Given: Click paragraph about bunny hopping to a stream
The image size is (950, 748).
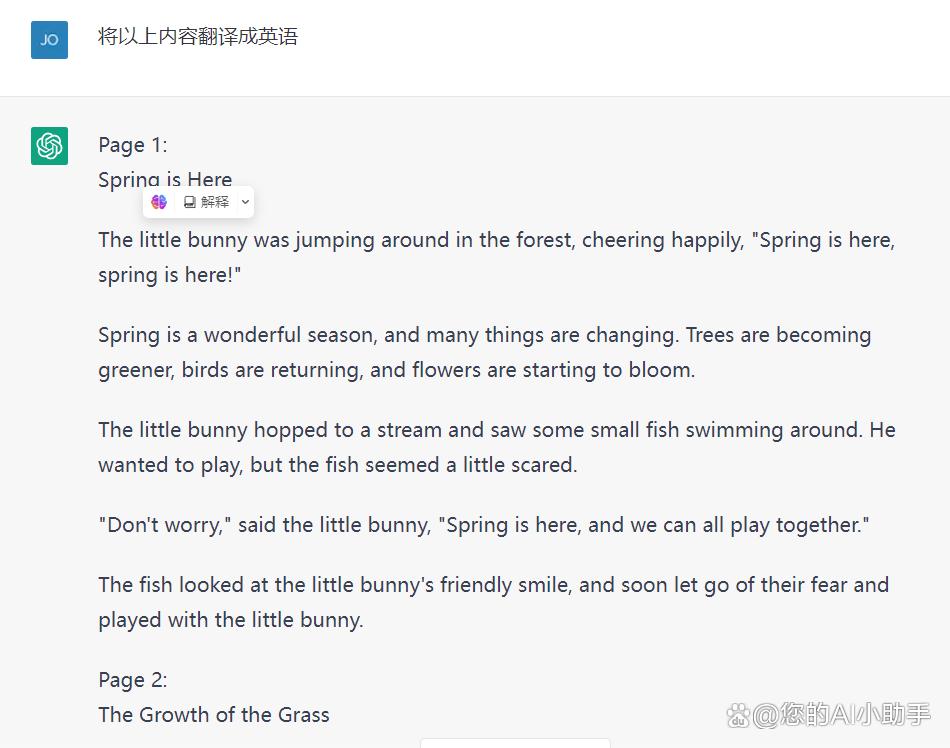Looking at the screenshot, I should tap(497, 448).
